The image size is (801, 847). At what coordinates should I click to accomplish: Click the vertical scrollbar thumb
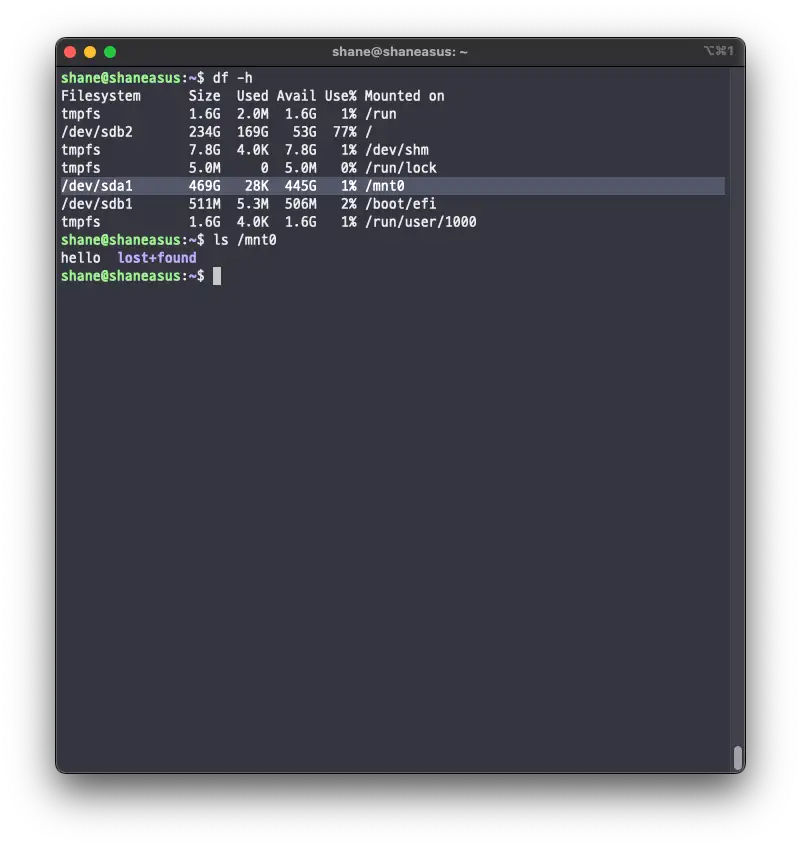738,757
